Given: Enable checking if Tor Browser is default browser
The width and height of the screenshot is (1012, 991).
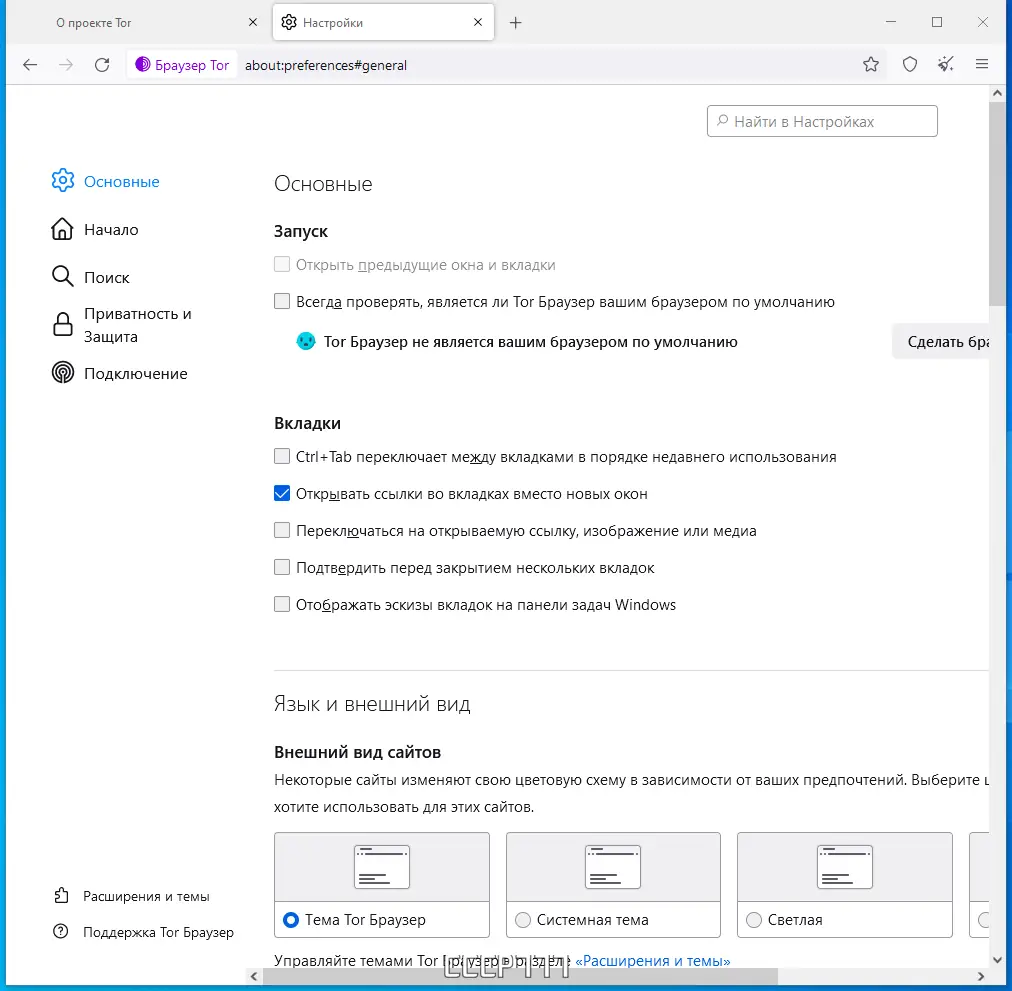Looking at the screenshot, I should (282, 300).
